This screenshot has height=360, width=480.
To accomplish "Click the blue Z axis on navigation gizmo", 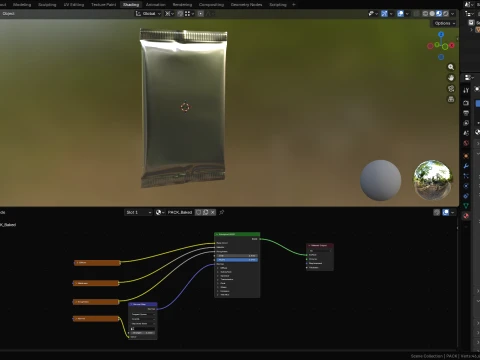I will (441, 34).
